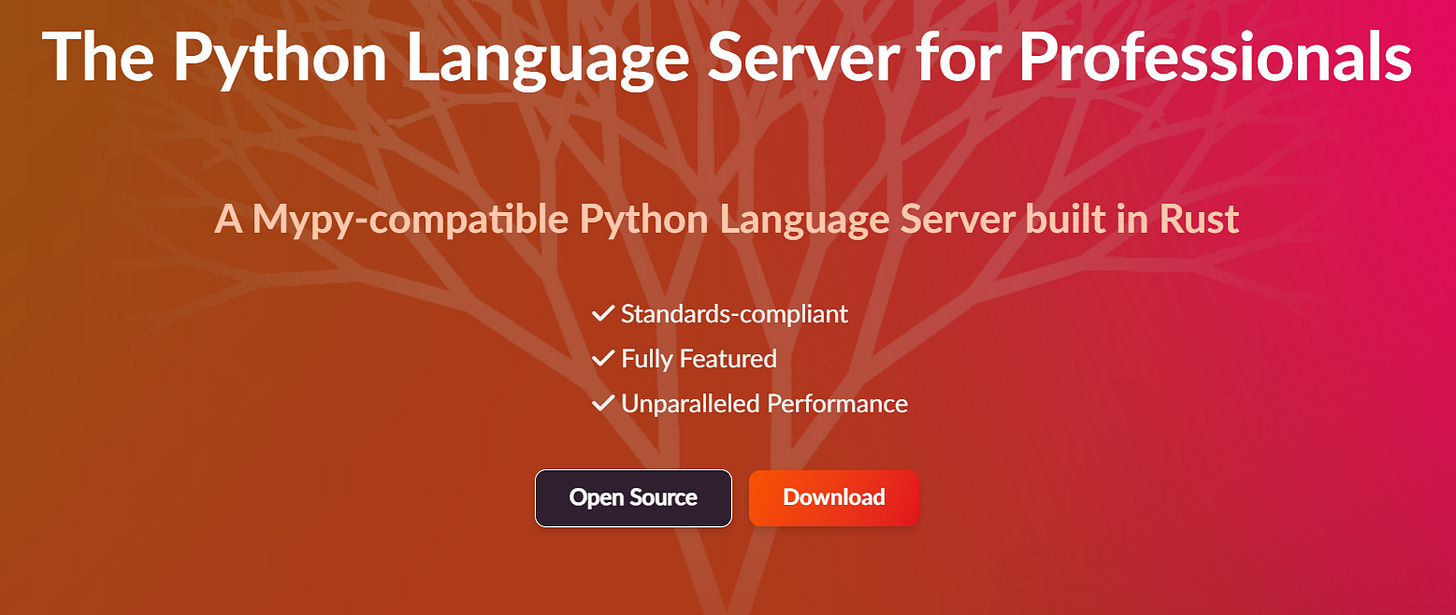This screenshot has height=615, width=1456.
Task: Click checkmark icon beside Standards-compliant
Action: coord(603,314)
